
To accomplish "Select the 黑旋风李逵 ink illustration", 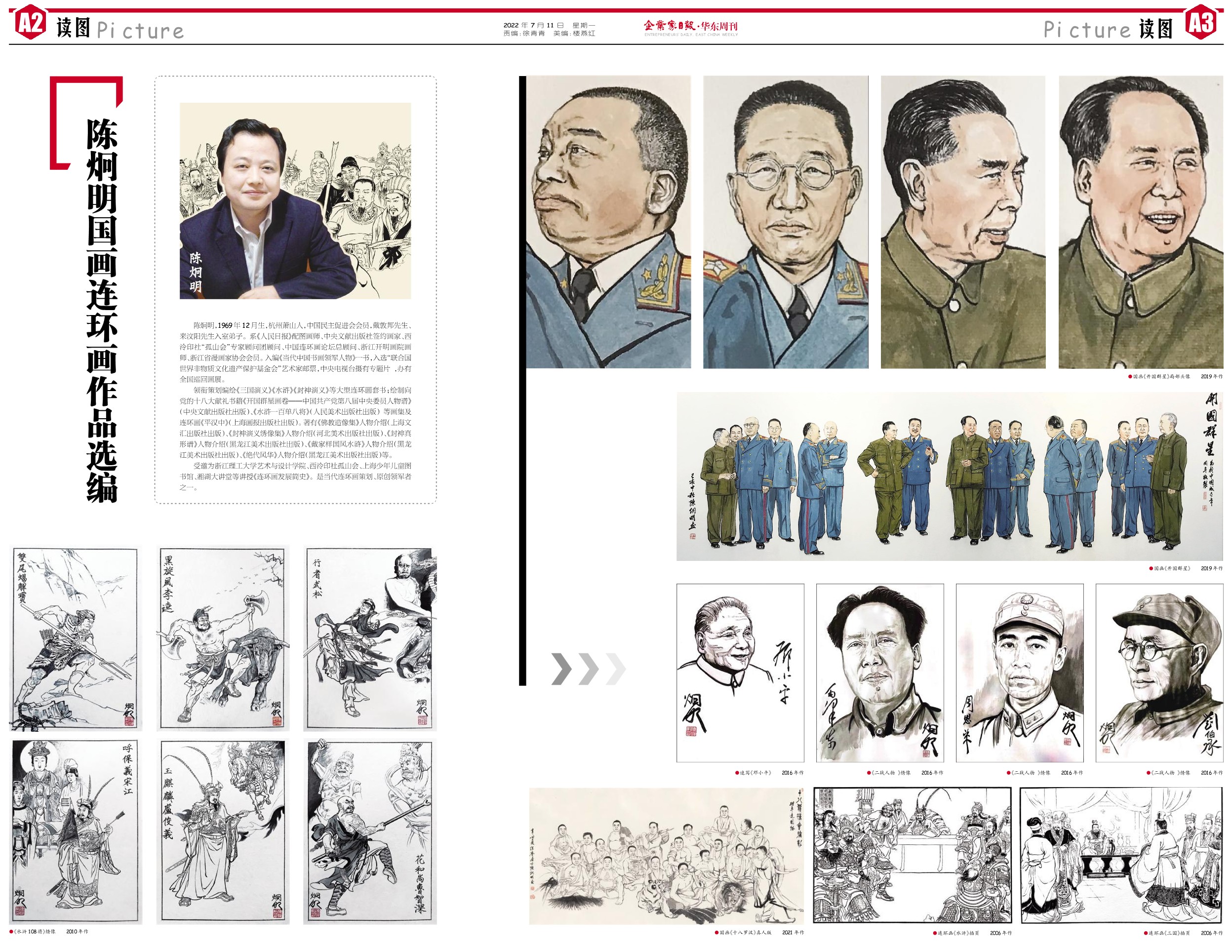I will (x=223, y=638).
